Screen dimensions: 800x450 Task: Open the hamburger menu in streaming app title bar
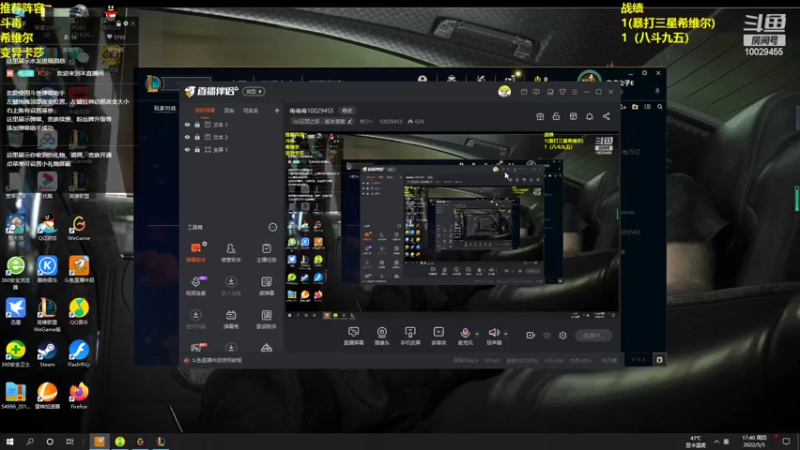(x=574, y=92)
